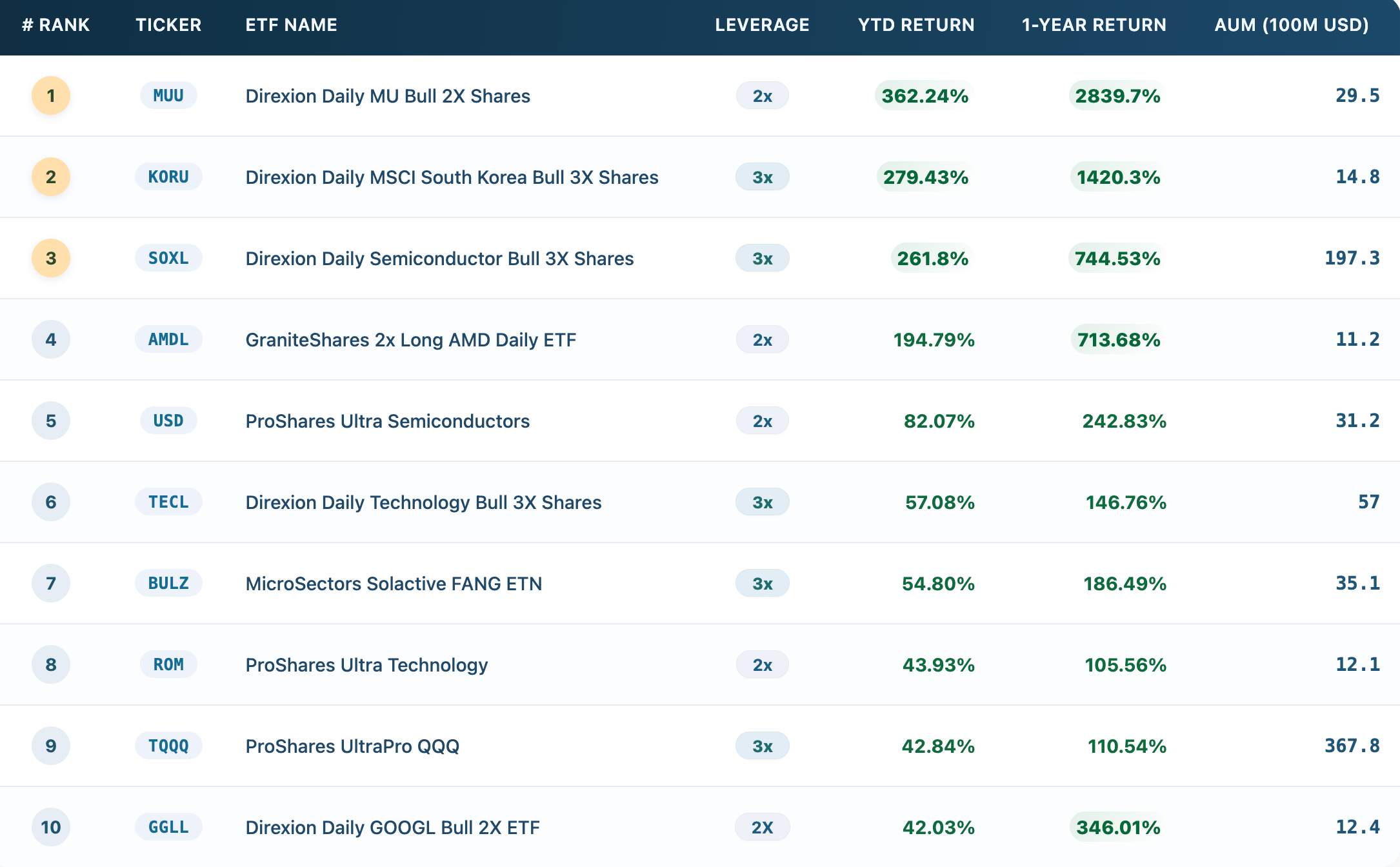Select the rank 2 gold badge
Viewport: 1400px width, 867px height.
point(51,177)
